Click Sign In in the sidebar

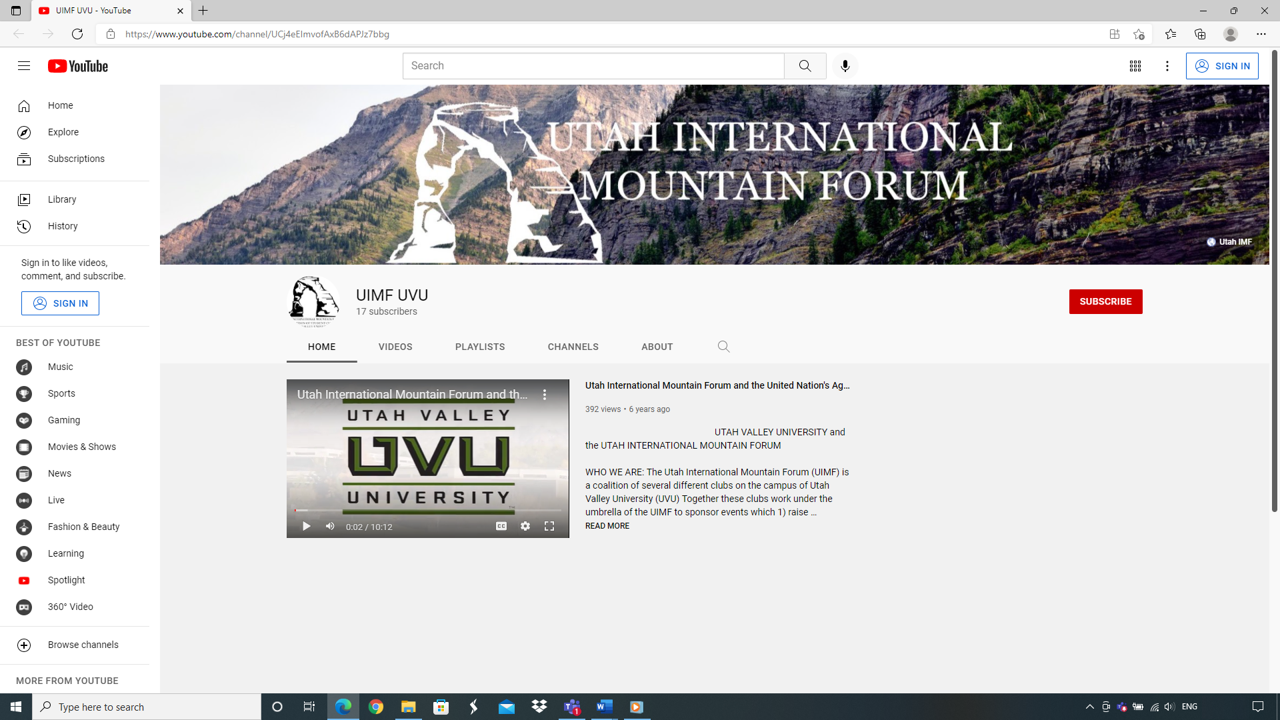click(x=60, y=303)
